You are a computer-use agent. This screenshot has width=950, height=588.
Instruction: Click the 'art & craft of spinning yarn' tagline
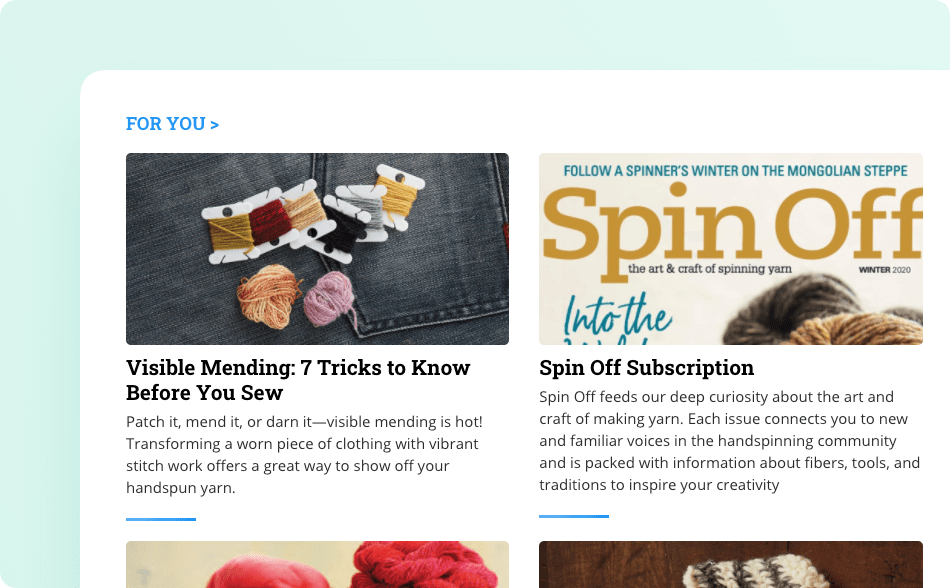(709, 269)
